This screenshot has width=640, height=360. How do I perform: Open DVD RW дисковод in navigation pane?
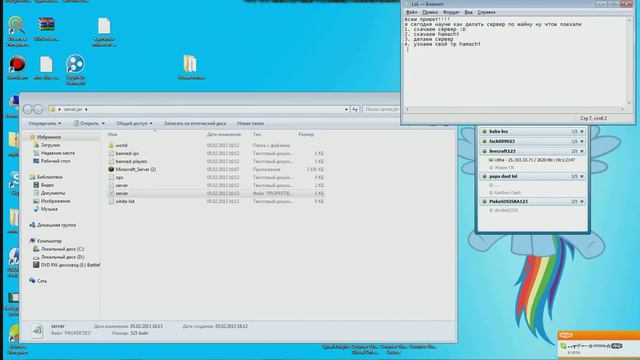click(x=70, y=265)
